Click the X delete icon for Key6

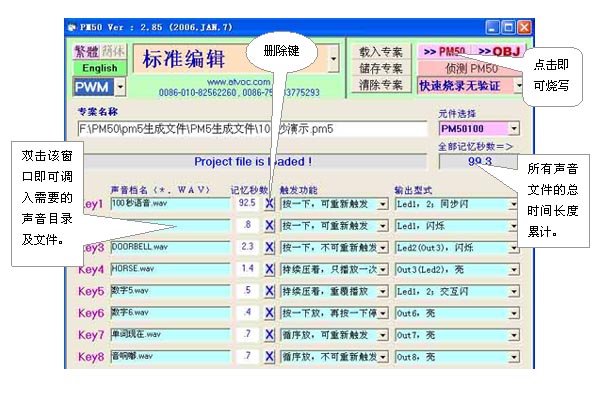269,313
